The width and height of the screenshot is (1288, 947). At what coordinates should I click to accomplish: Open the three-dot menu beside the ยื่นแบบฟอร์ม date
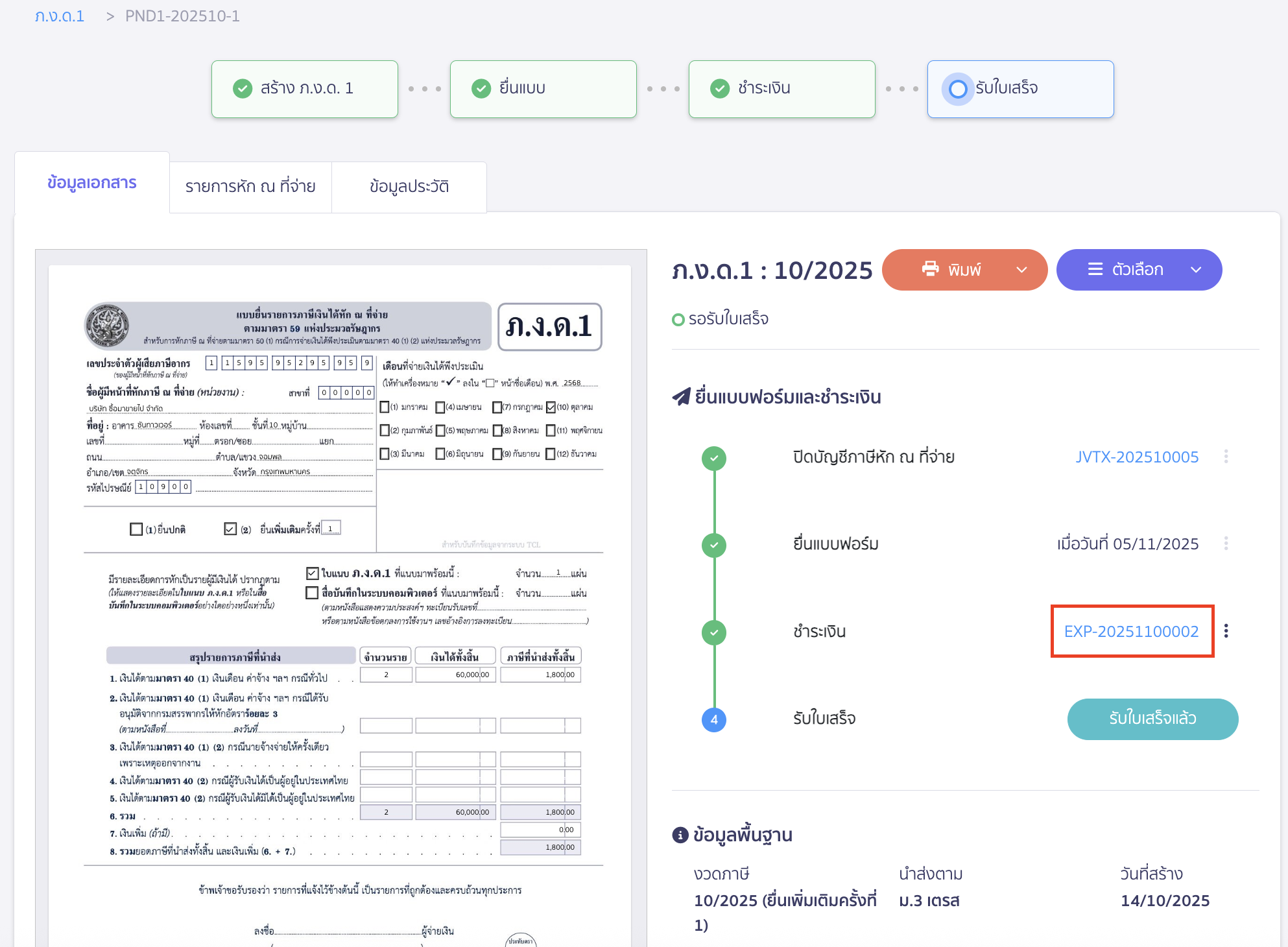pos(1227,544)
